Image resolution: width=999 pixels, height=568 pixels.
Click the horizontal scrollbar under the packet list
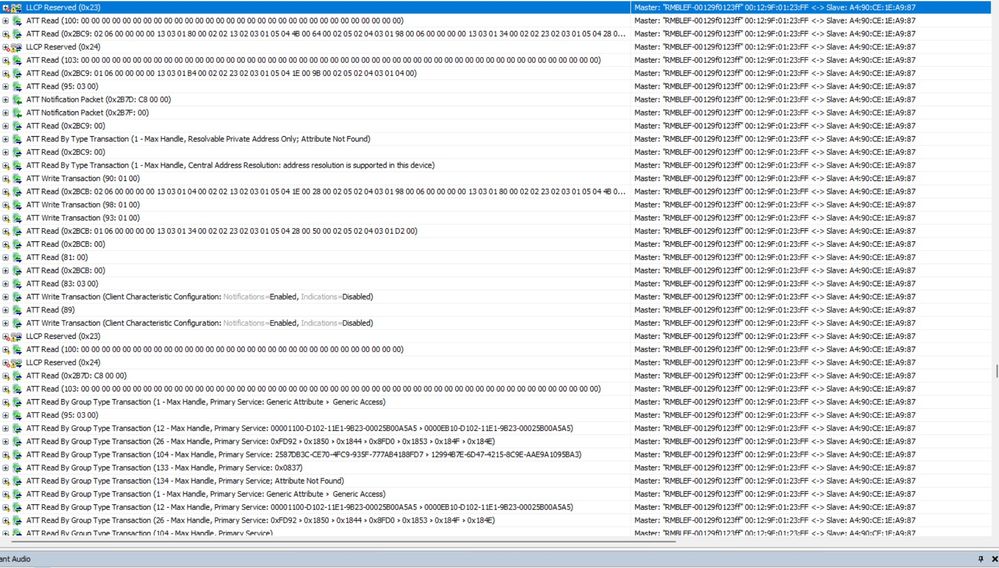click(344, 541)
